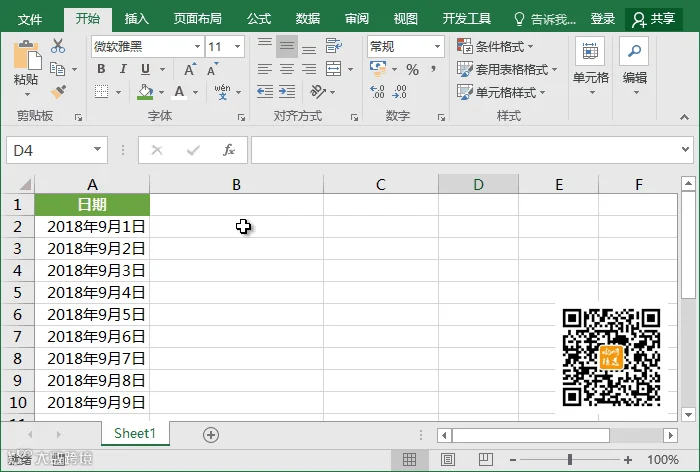700x472 pixels.
Task: Click the Wrap Text icon
Action: click(333, 46)
